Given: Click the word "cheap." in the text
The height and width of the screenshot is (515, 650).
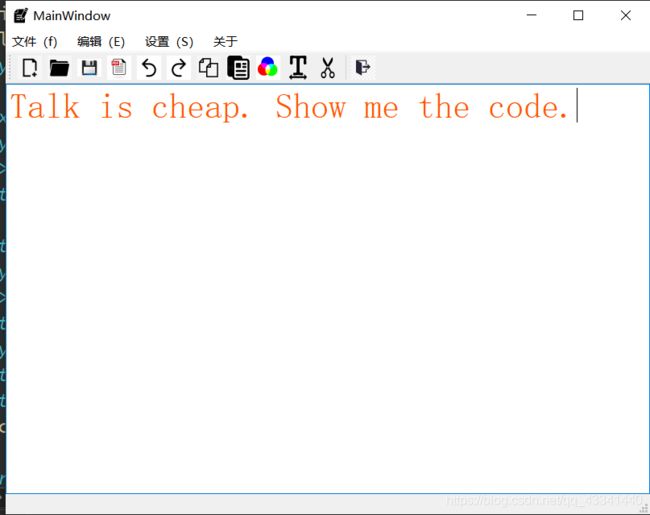Looking at the screenshot, I should (x=200, y=108).
